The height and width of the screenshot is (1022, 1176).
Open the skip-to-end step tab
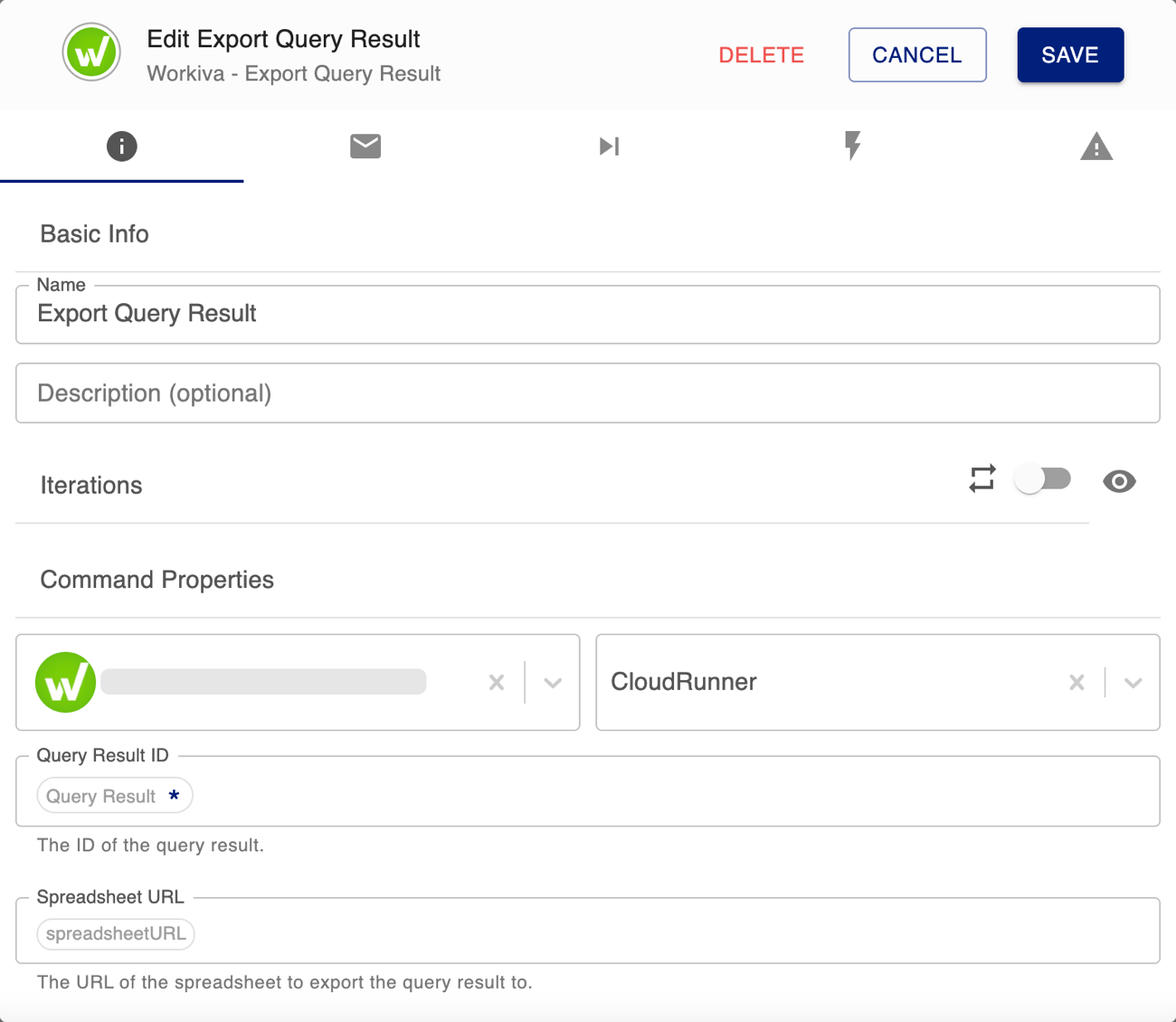coord(609,146)
